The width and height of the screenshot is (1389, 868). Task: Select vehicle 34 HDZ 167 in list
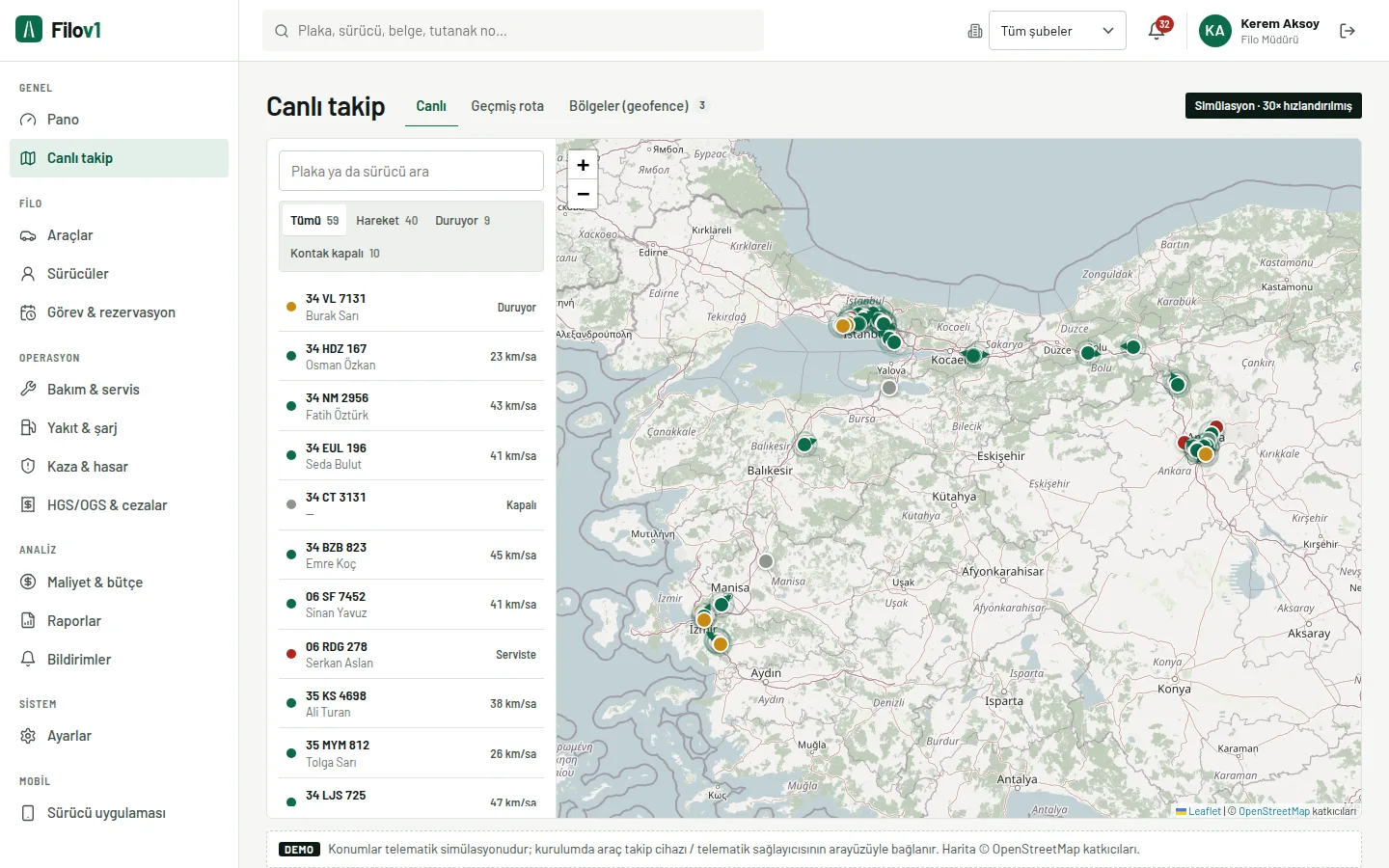coord(411,357)
